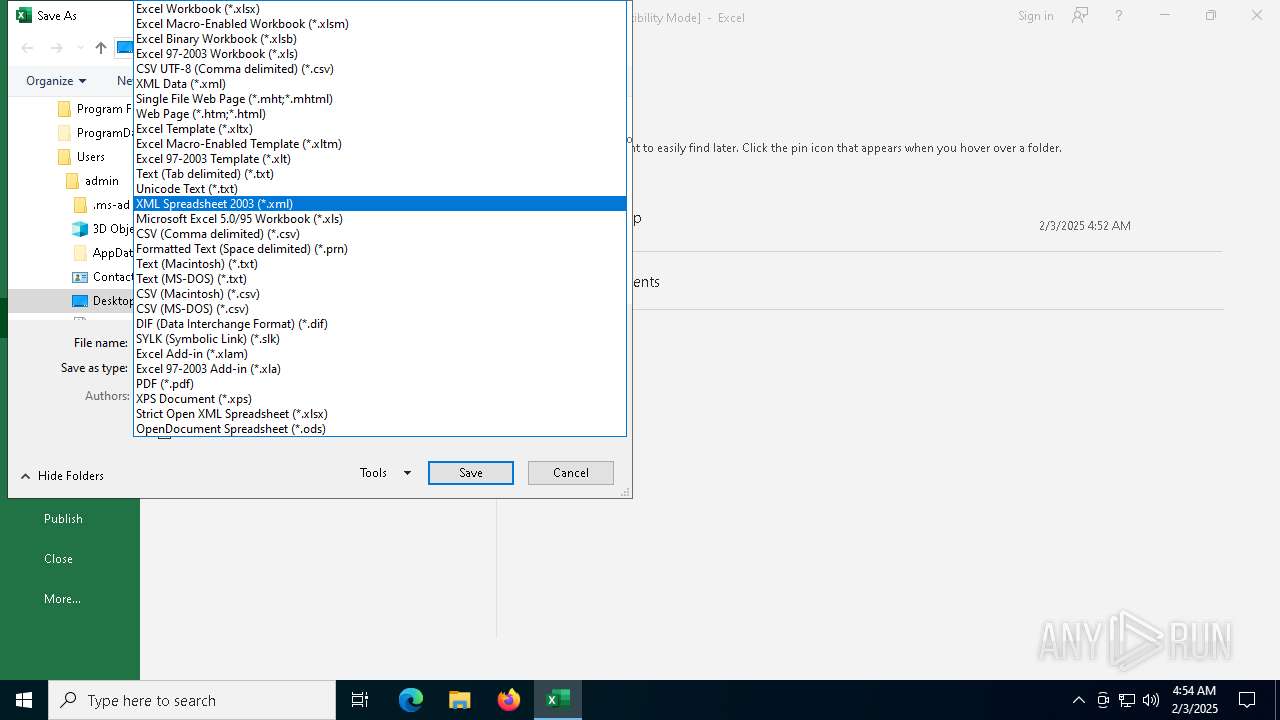
Task: Click Publish in Excel backstage
Action: tap(63, 519)
